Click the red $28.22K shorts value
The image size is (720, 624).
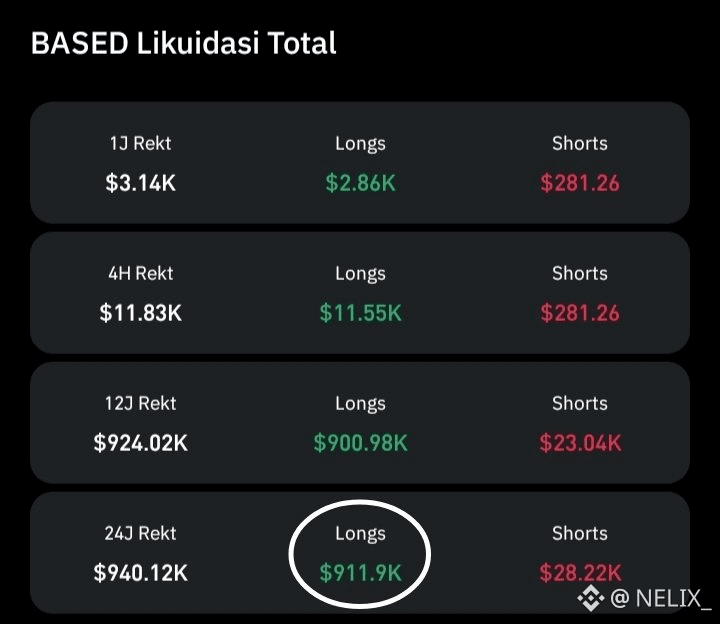coord(580,573)
